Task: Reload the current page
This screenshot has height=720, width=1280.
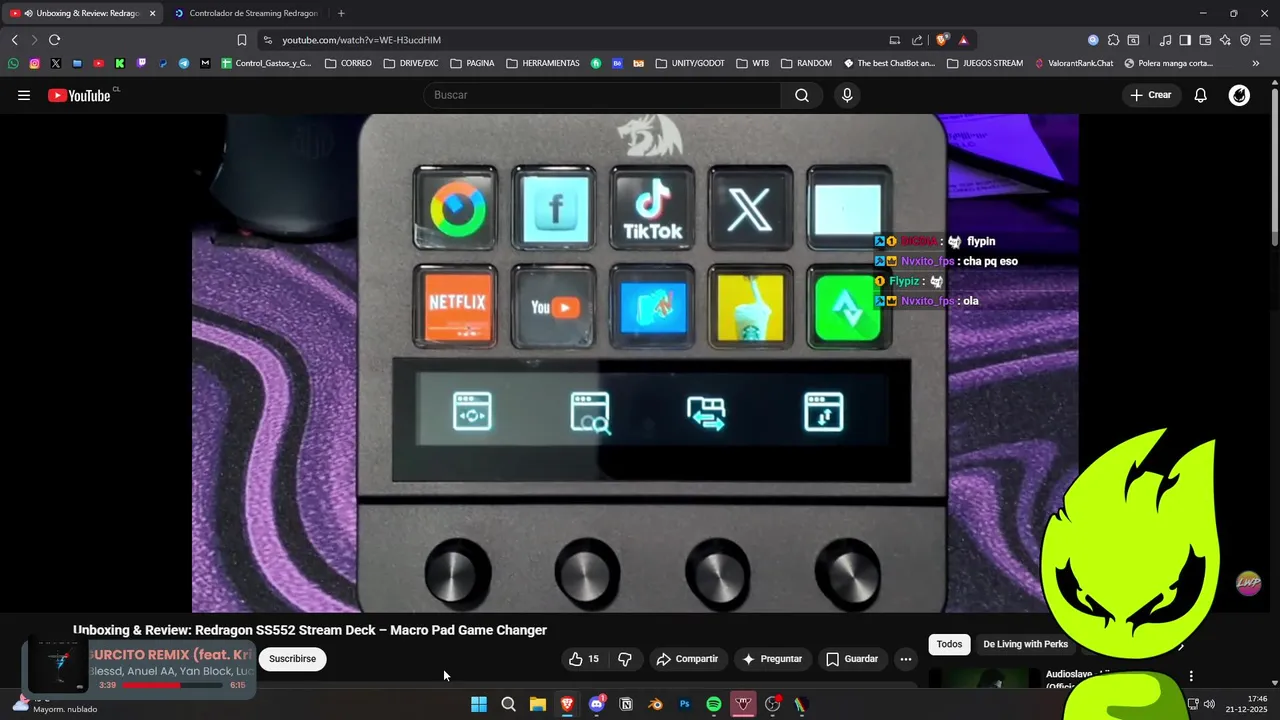Action: (x=54, y=40)
